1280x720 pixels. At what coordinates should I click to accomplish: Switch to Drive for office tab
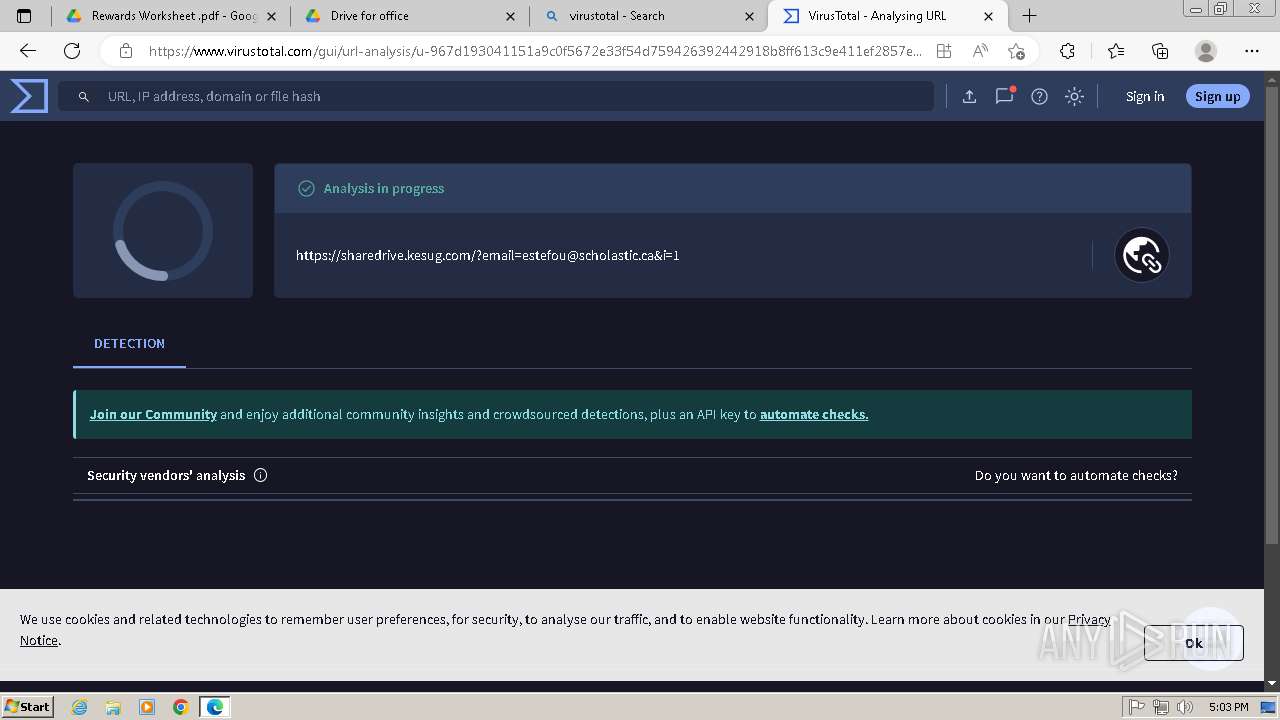click(410, 16)
